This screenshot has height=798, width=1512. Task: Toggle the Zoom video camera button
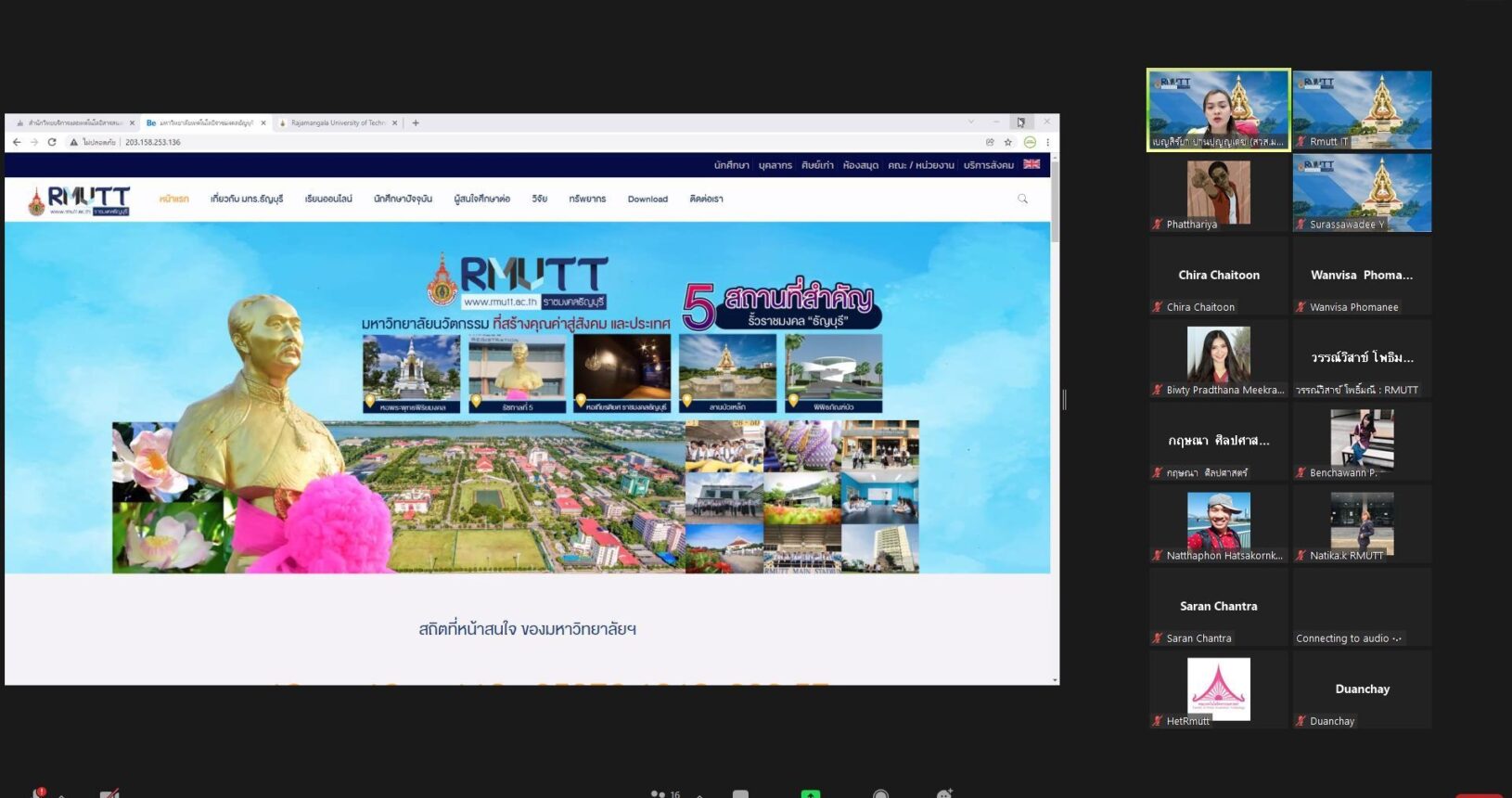[x=109, y=793]
